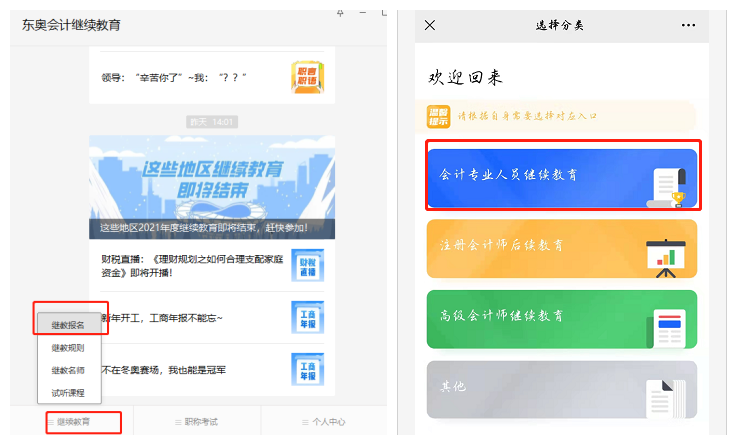Click the pin icon in chat window header
Image resolution: width=737 pixels, height=445 pixels.
[x=340, y=14]
